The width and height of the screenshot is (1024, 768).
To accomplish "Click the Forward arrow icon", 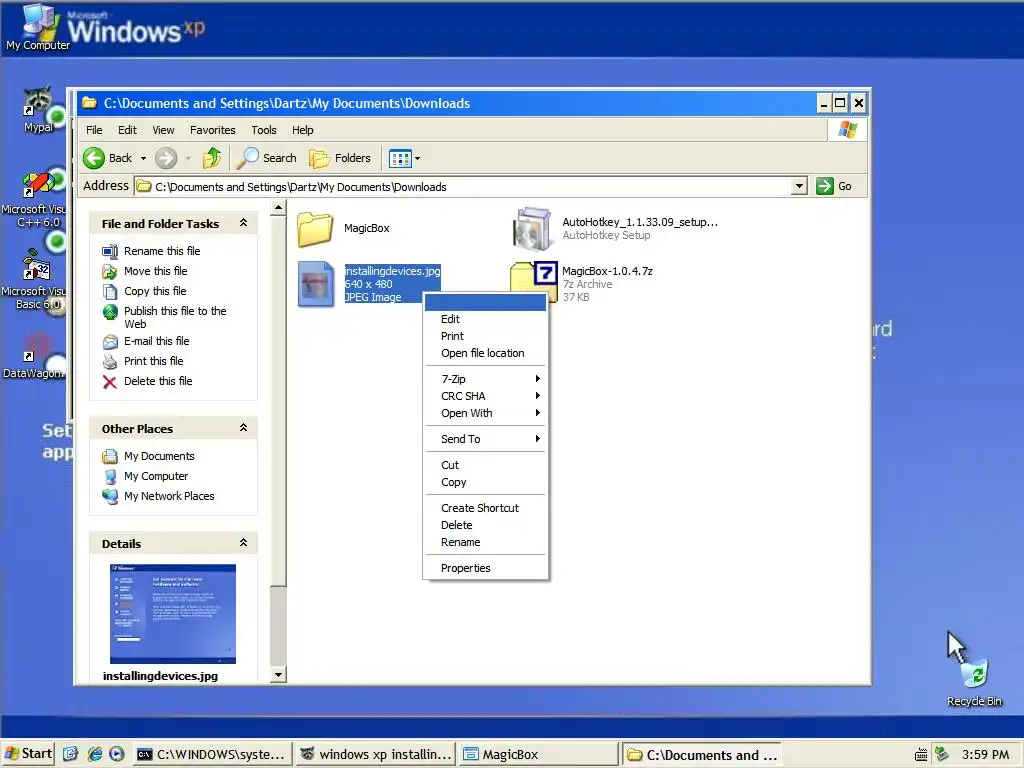I will click(x=166, y=158).
